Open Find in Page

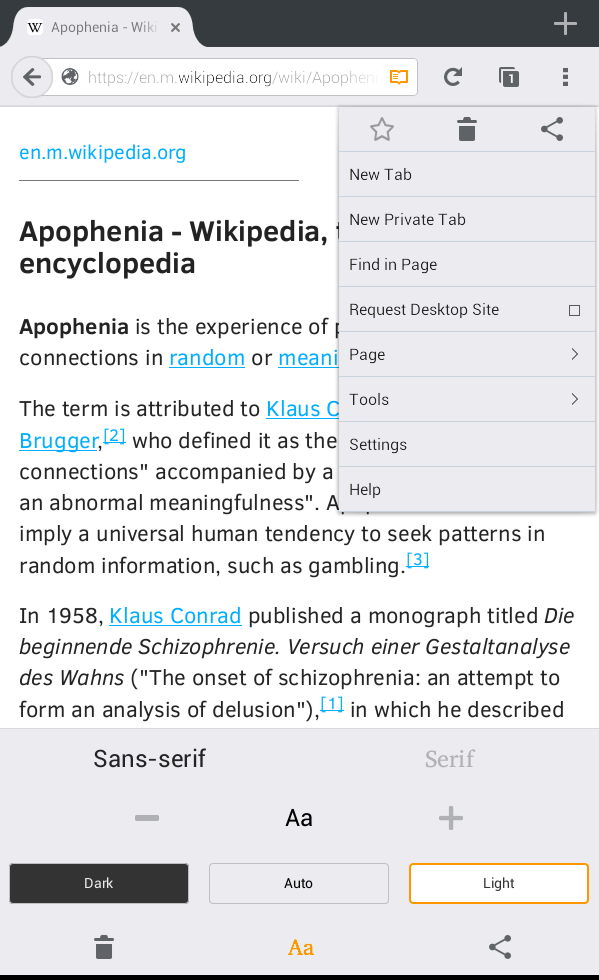click(467, 264)
